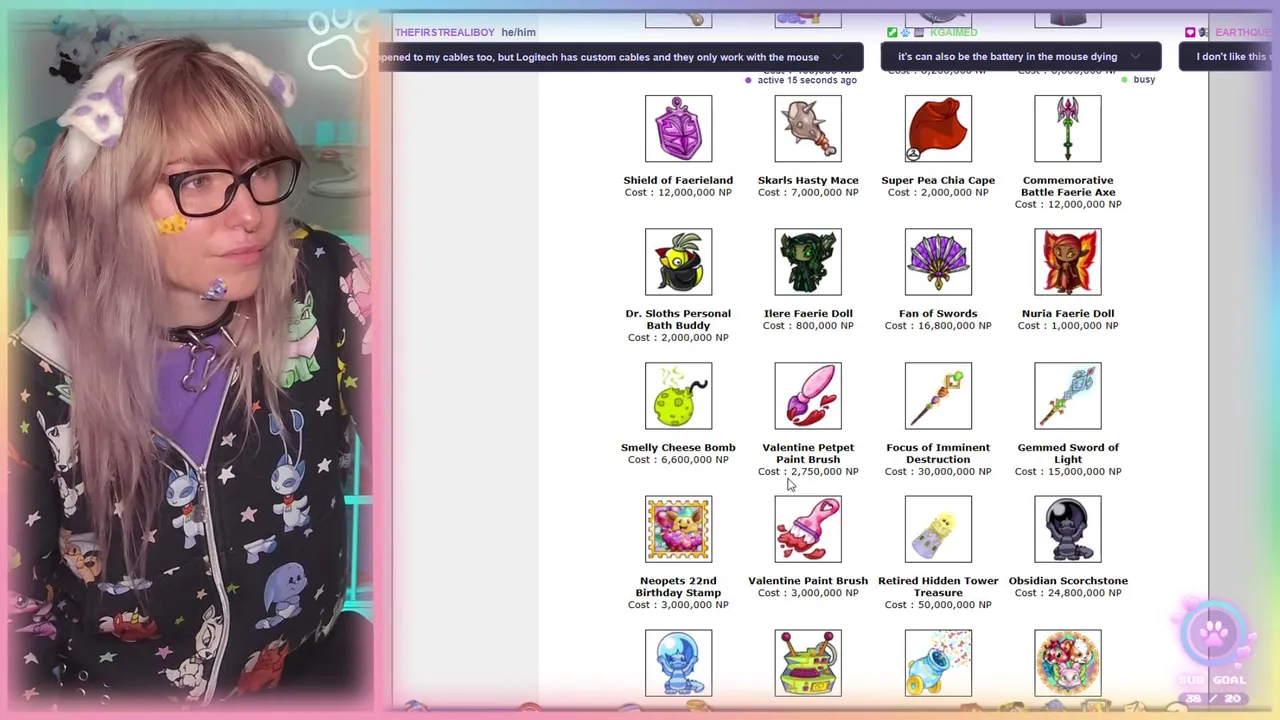The width and height of the screenshot is (1280, 720).
Task: Click the Super Pea Chia Cape image
Action: coord(938,128)
